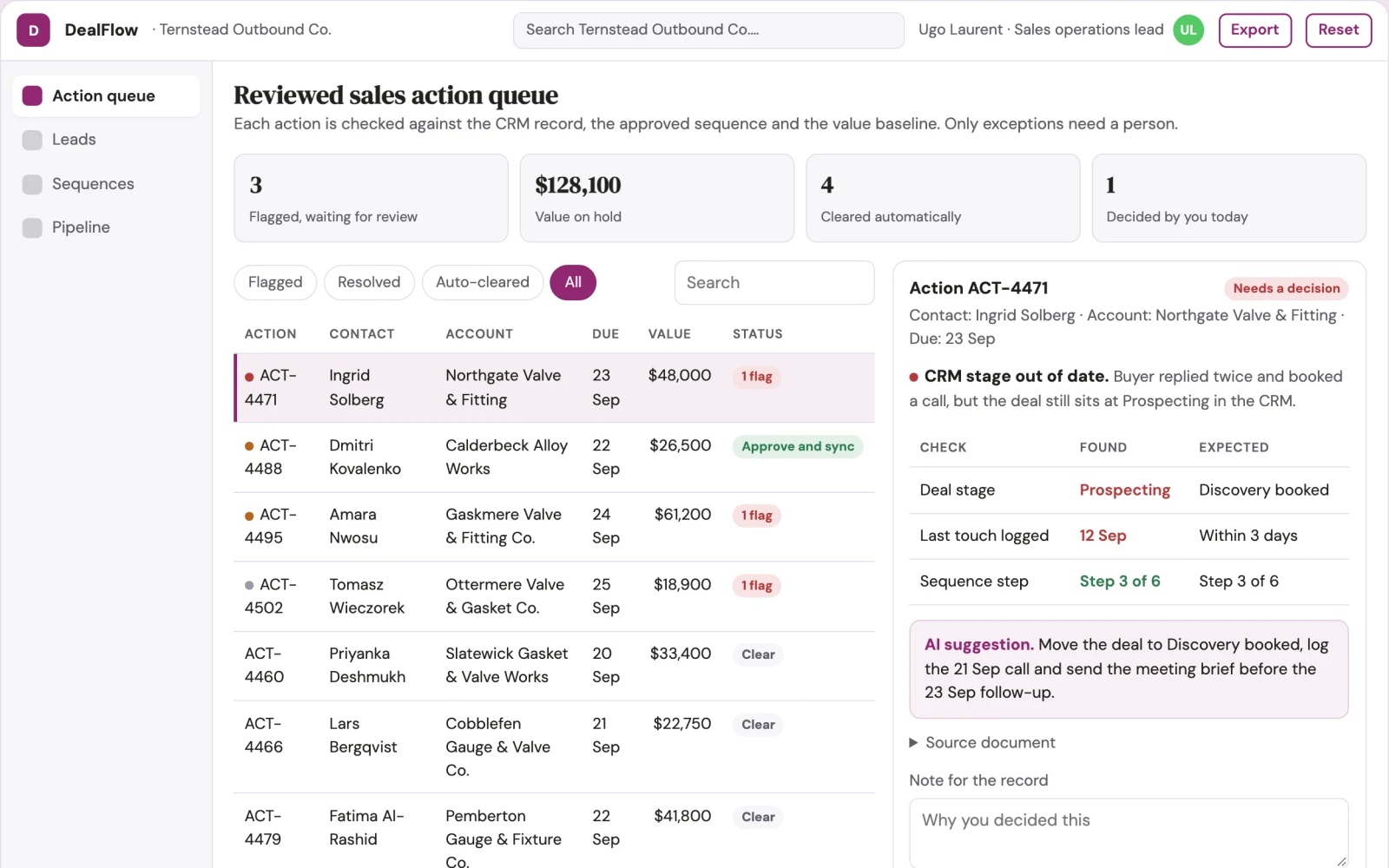Image resolution: width=1389 pixels, height=868 pixels.
Task: Click the Action queue sidebar icon
Action: pyautogui.click(x=32, y=95)
